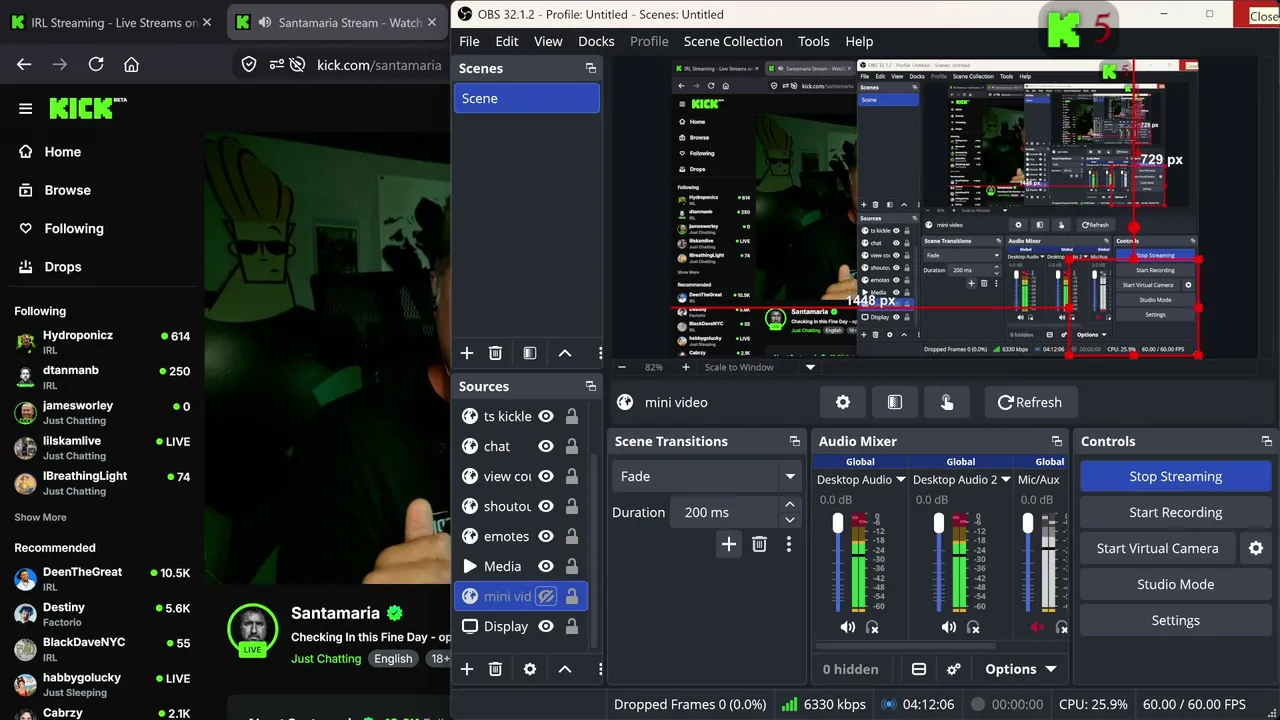
Task: Switch to IRL Streaming browser tab
Action: tap(113, 22)
